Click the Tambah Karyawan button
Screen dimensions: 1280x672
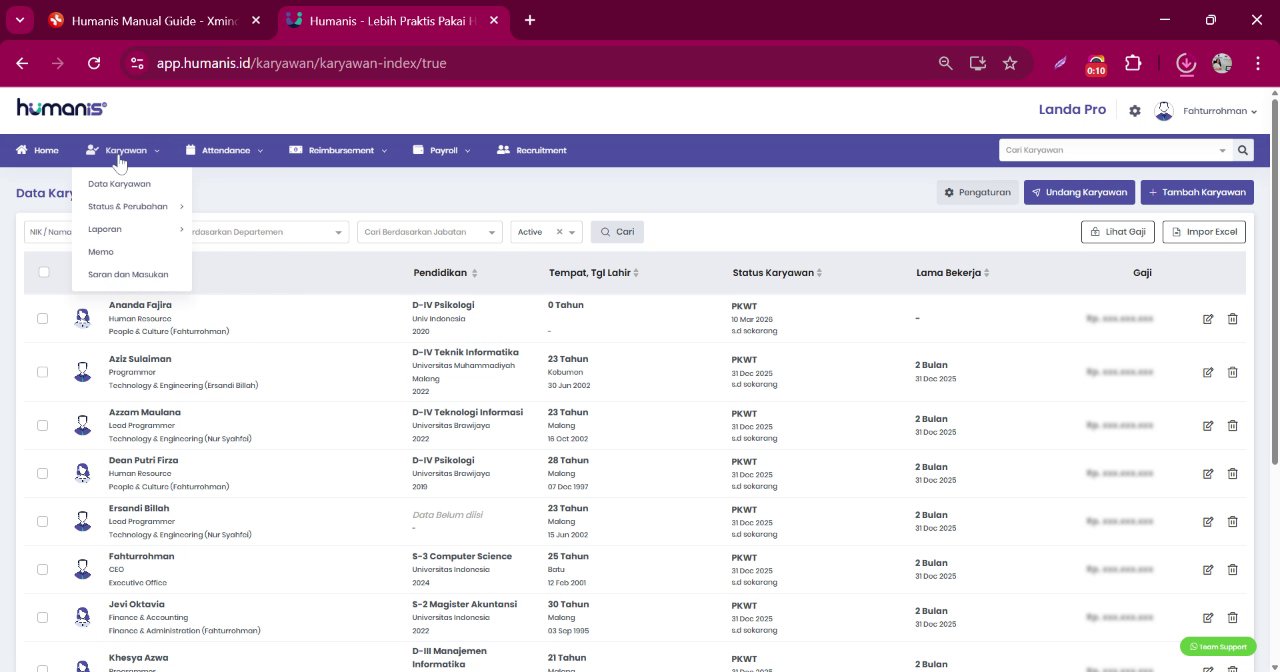1197,192
